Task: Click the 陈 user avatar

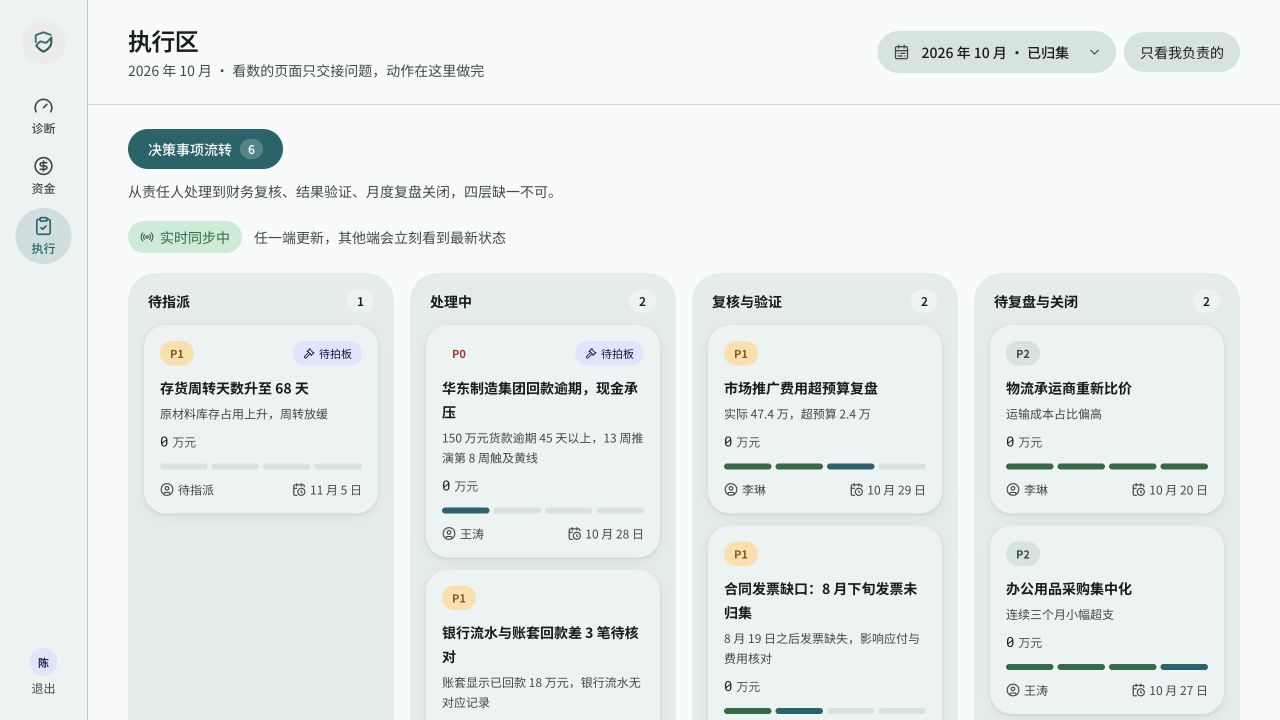Action: [43, 662]
